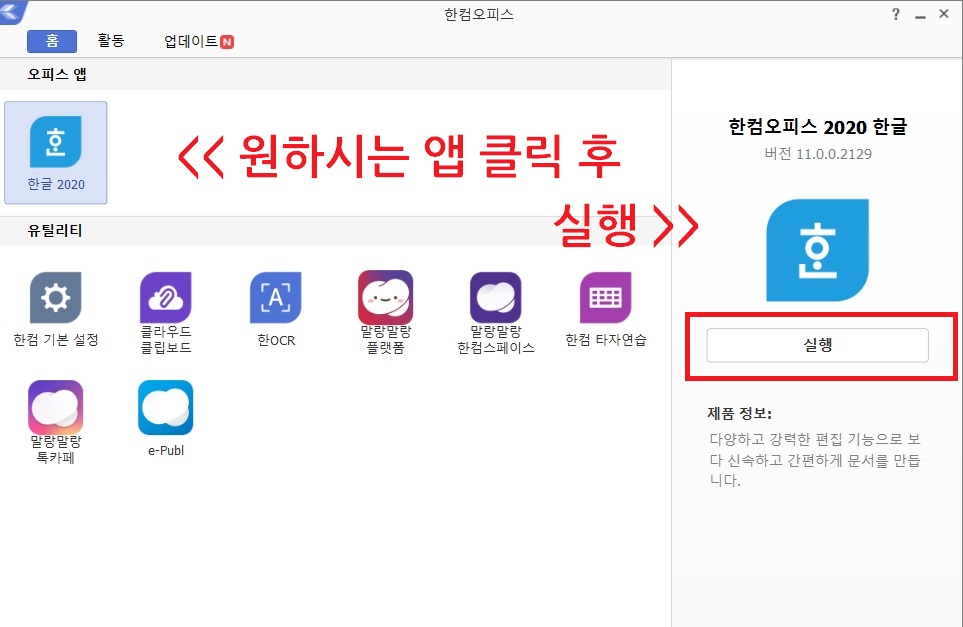Screen dimensions: 963x627
Task: Click the large 한글 product logo
Action: 817,248
